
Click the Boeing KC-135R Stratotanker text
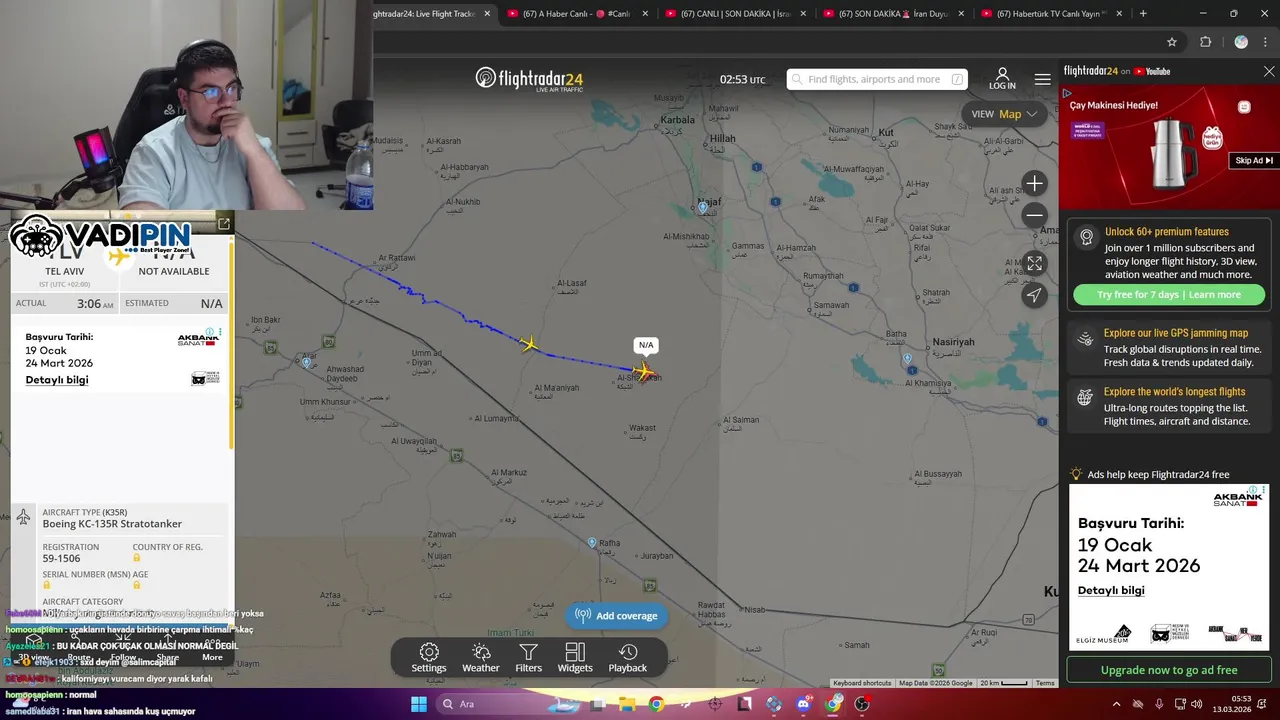pos(112,524)
